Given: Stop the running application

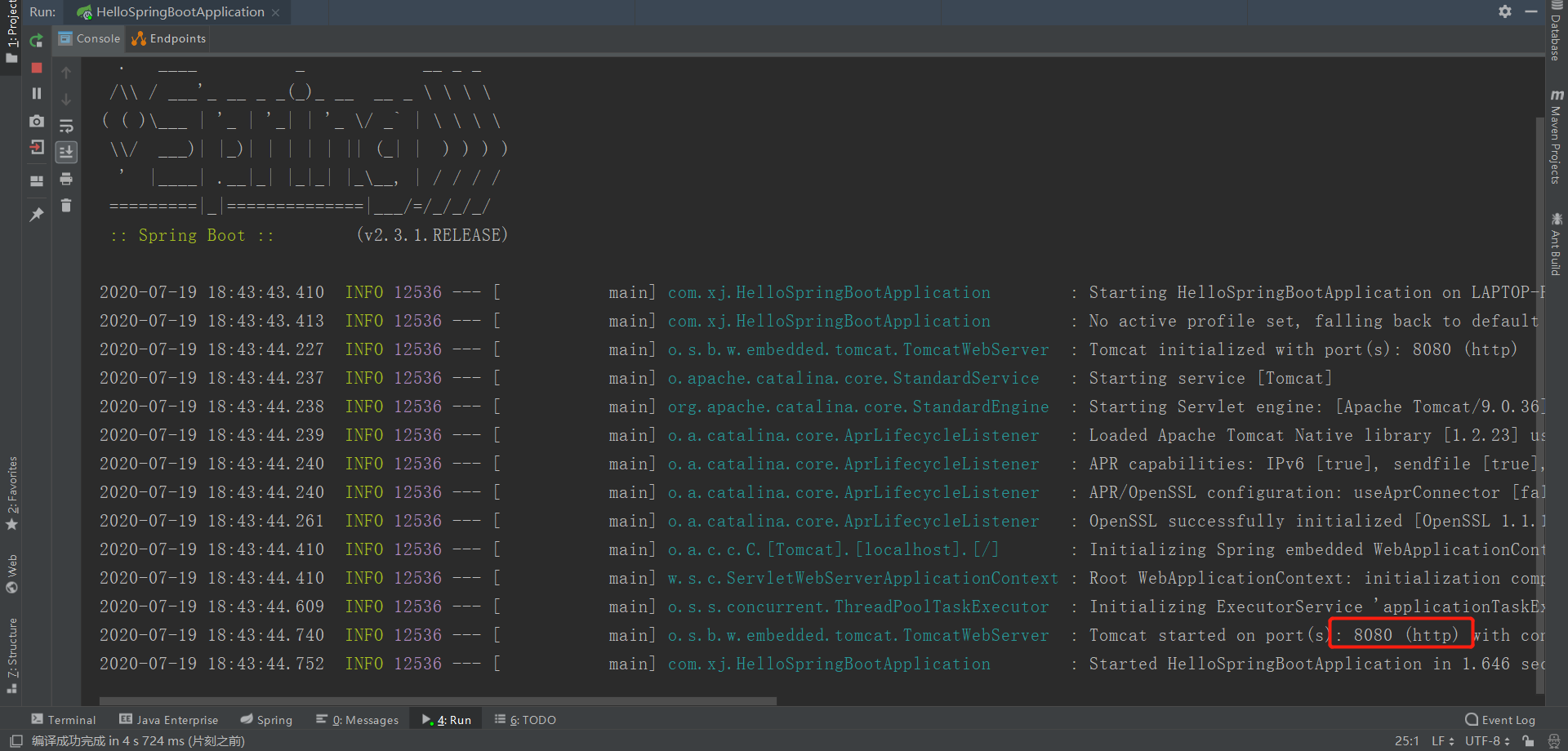Looking at the screenshot, I should [36, 68].
